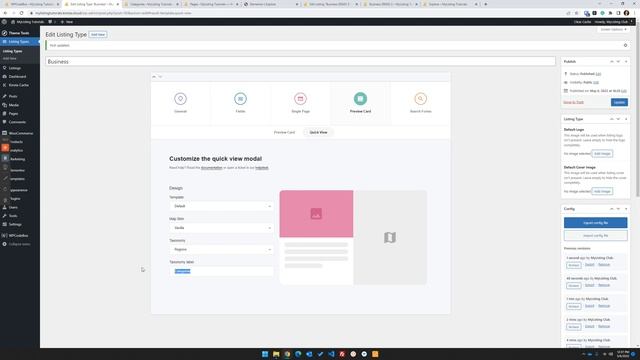Open Pages in the sidebar

point(13,113)
